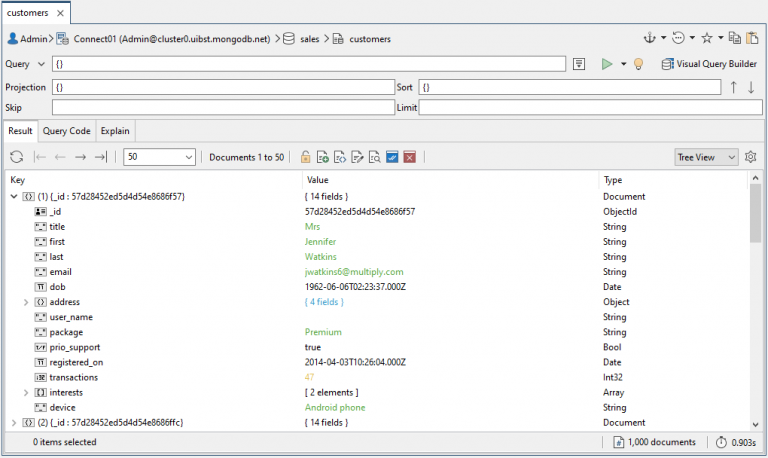Open the page size dropdown showing 50
Screen dimensions: 768x458
pyautogui.click(x=160, y=157)
